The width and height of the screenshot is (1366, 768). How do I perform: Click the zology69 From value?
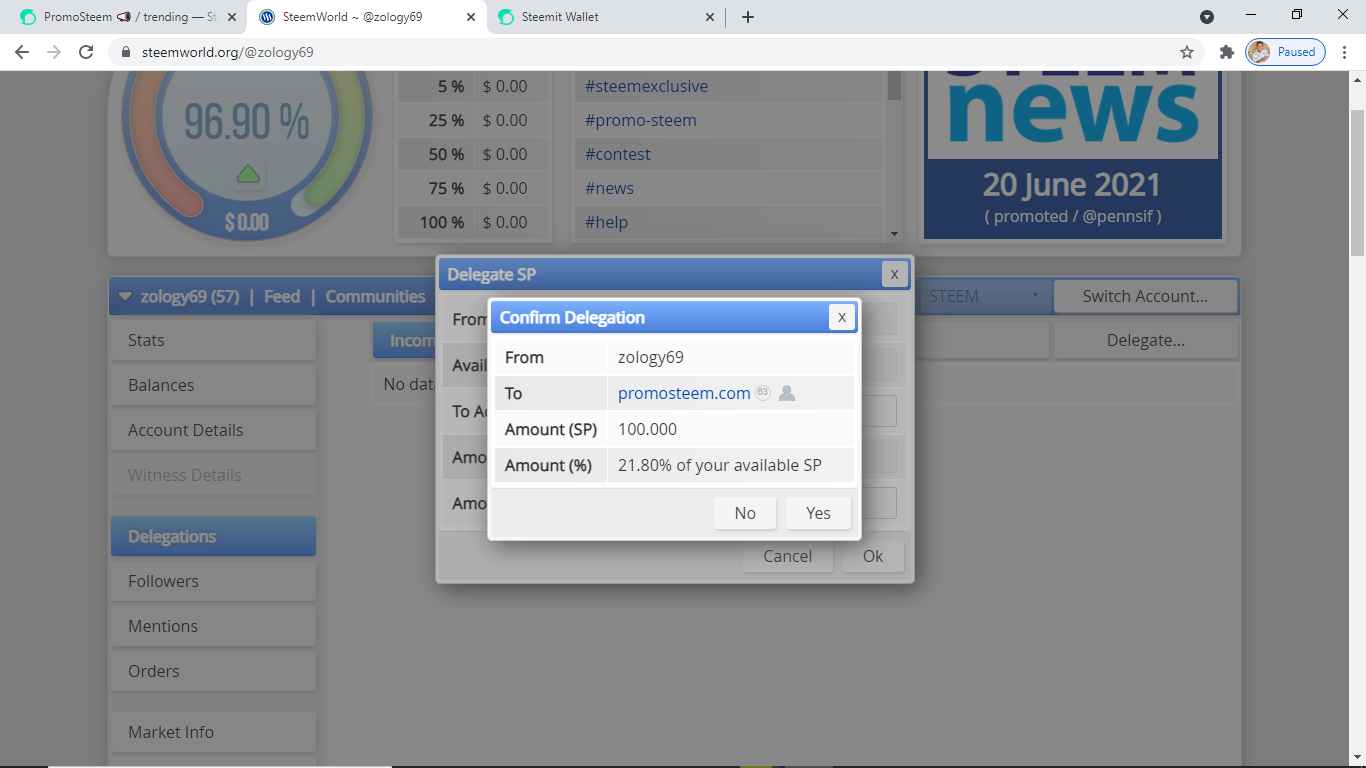tap(651, 357)
